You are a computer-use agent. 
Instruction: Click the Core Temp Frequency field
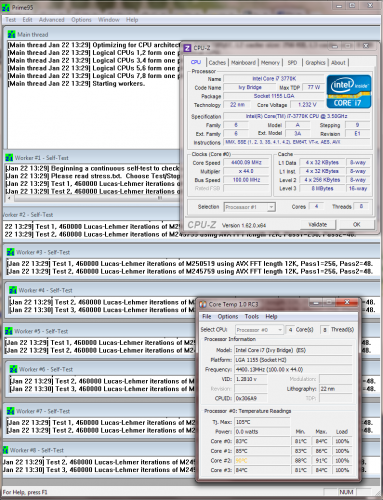[x=293, y=370]
